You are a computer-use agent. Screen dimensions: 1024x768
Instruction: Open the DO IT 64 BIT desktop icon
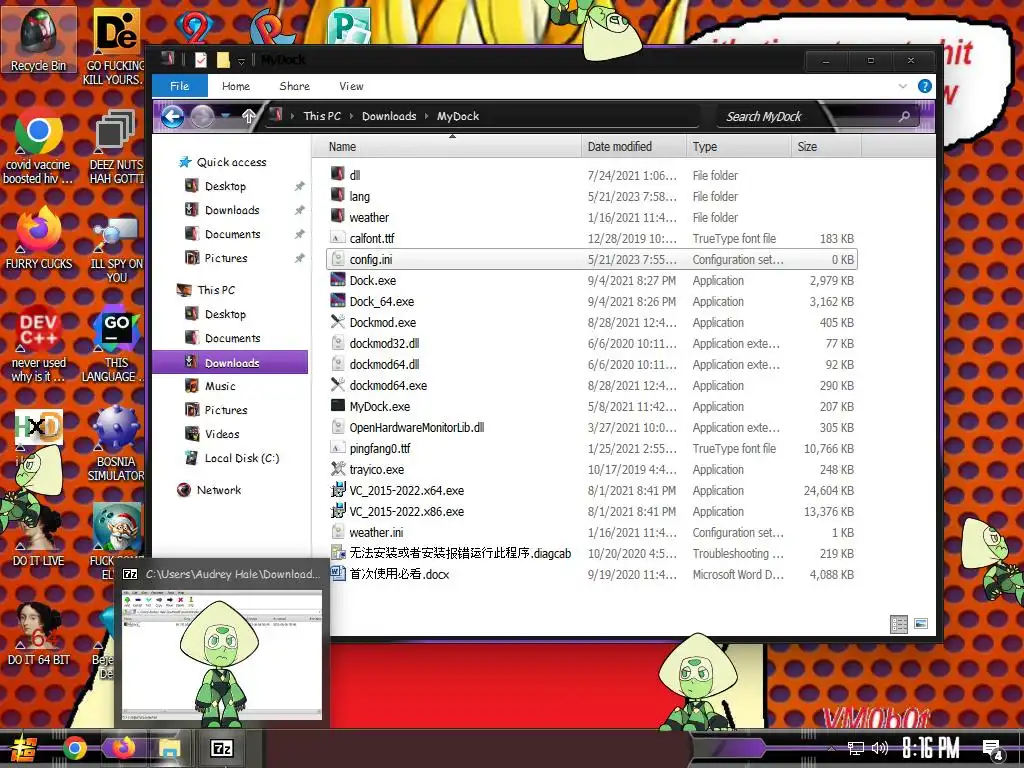pos(39,635)
